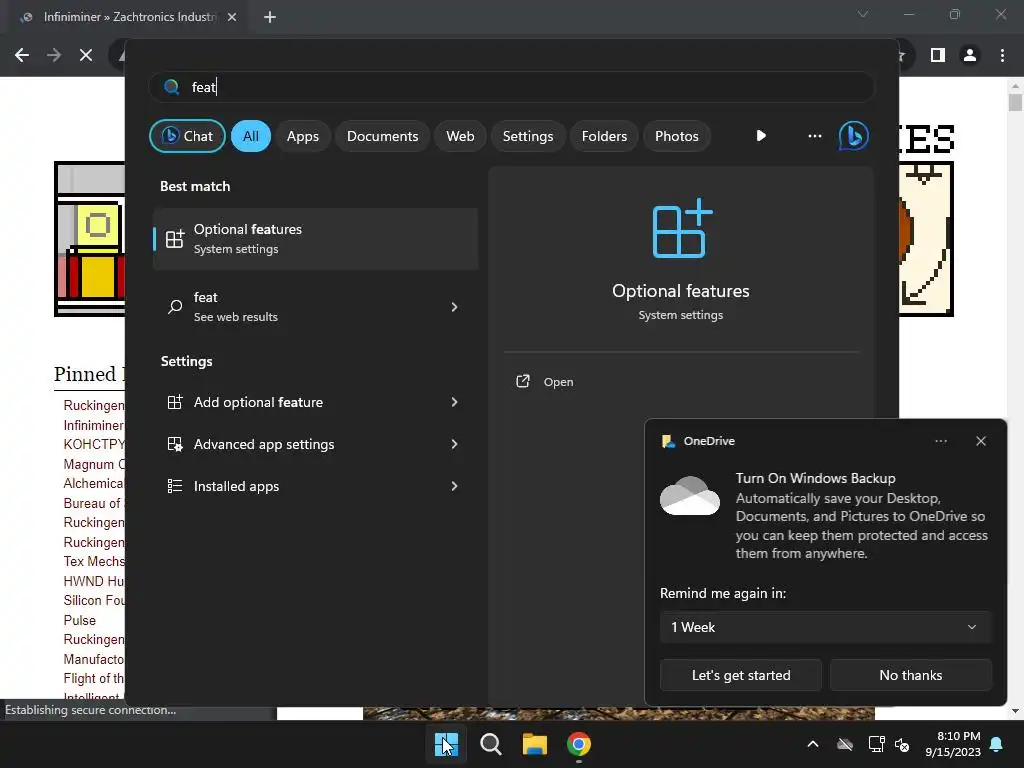Stop loading the Chrome page
The height and width of the screenshot is (768, 1024).
[86, 55]
